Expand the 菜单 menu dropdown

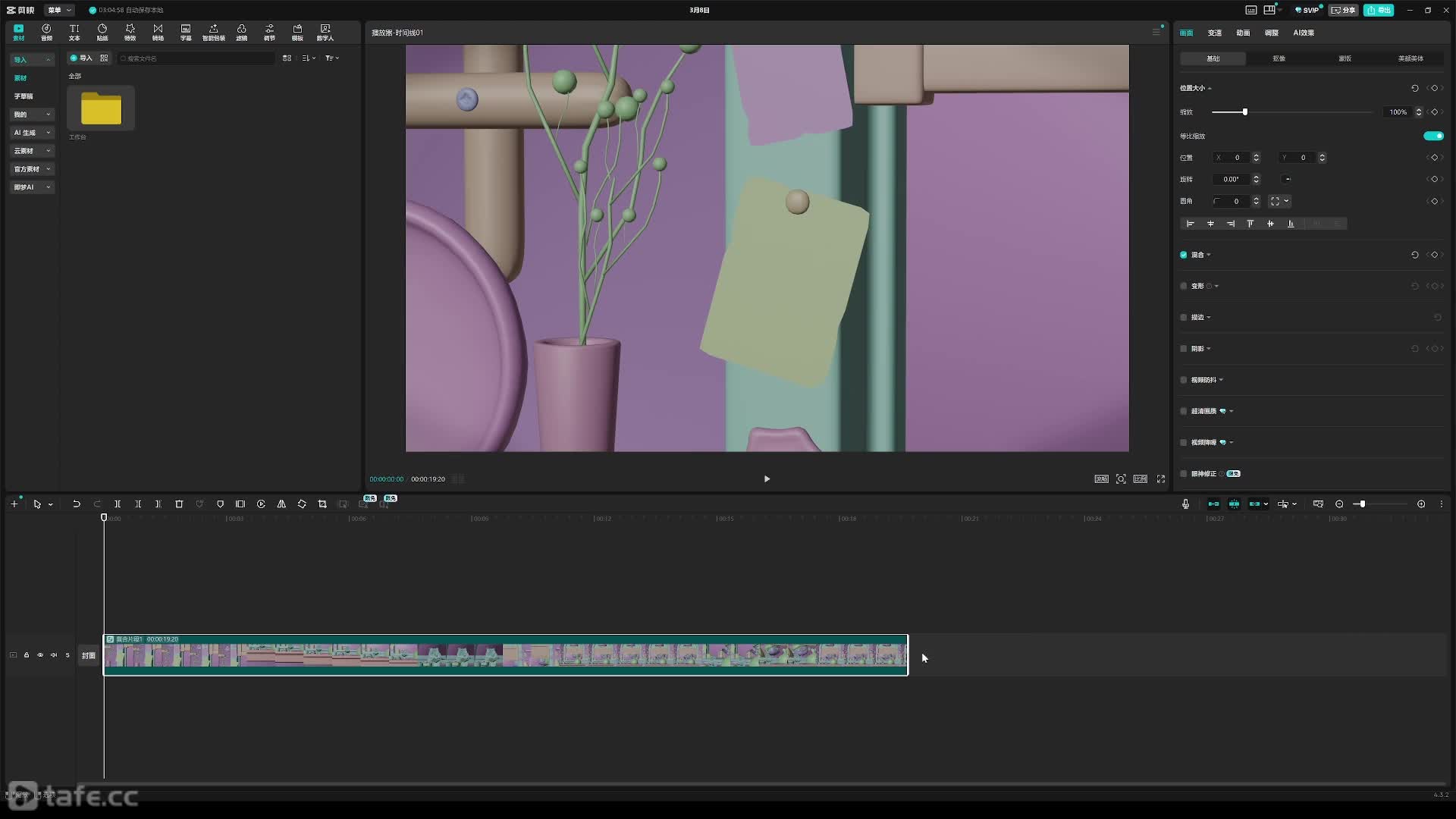coord(59,10)
